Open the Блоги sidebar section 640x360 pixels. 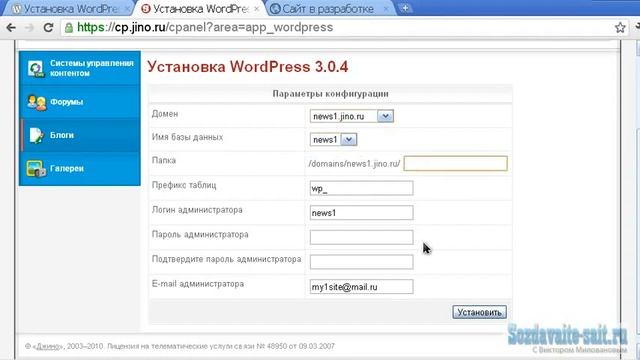pos(80,135)
